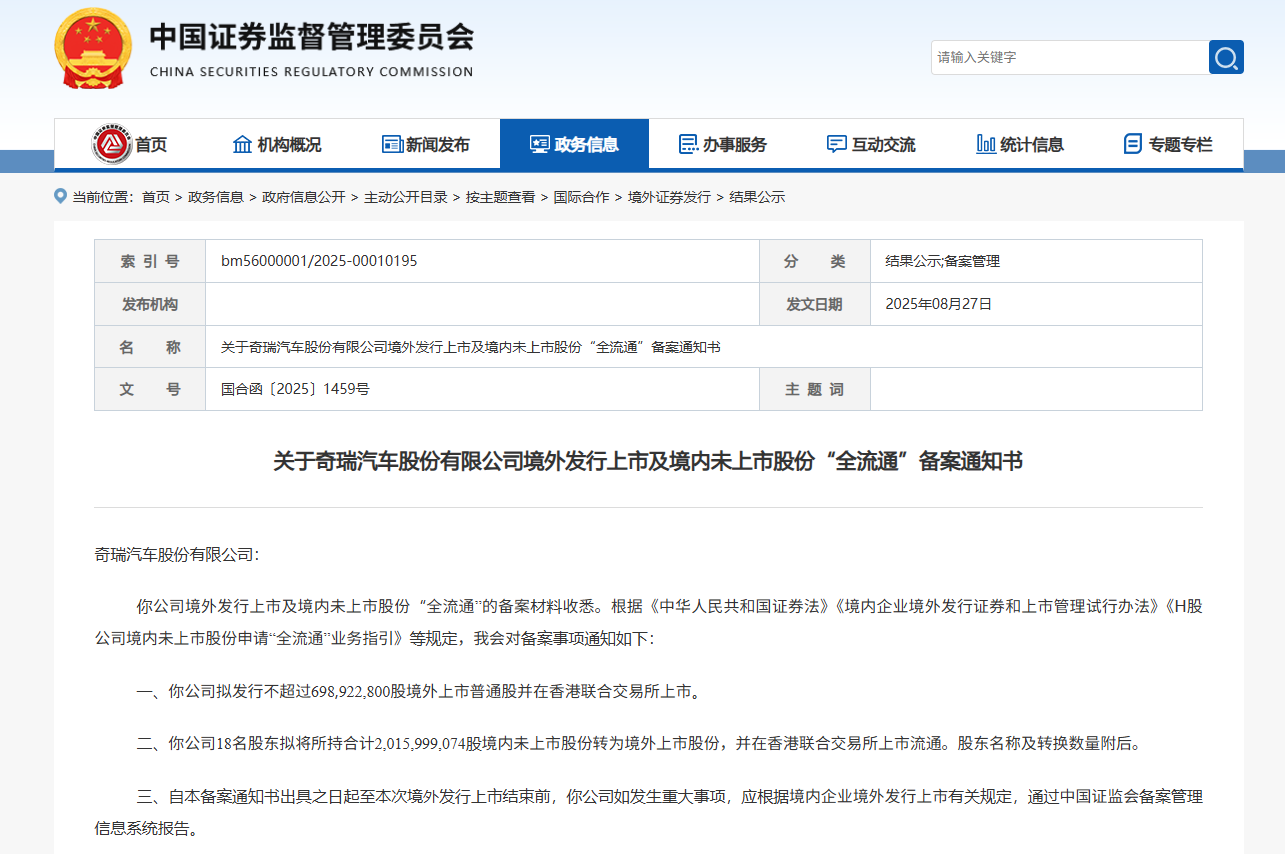Viewport: 1285px width, 854px height.
Task: Open the 互动交流 navigation tab
Action: point(871,144)
